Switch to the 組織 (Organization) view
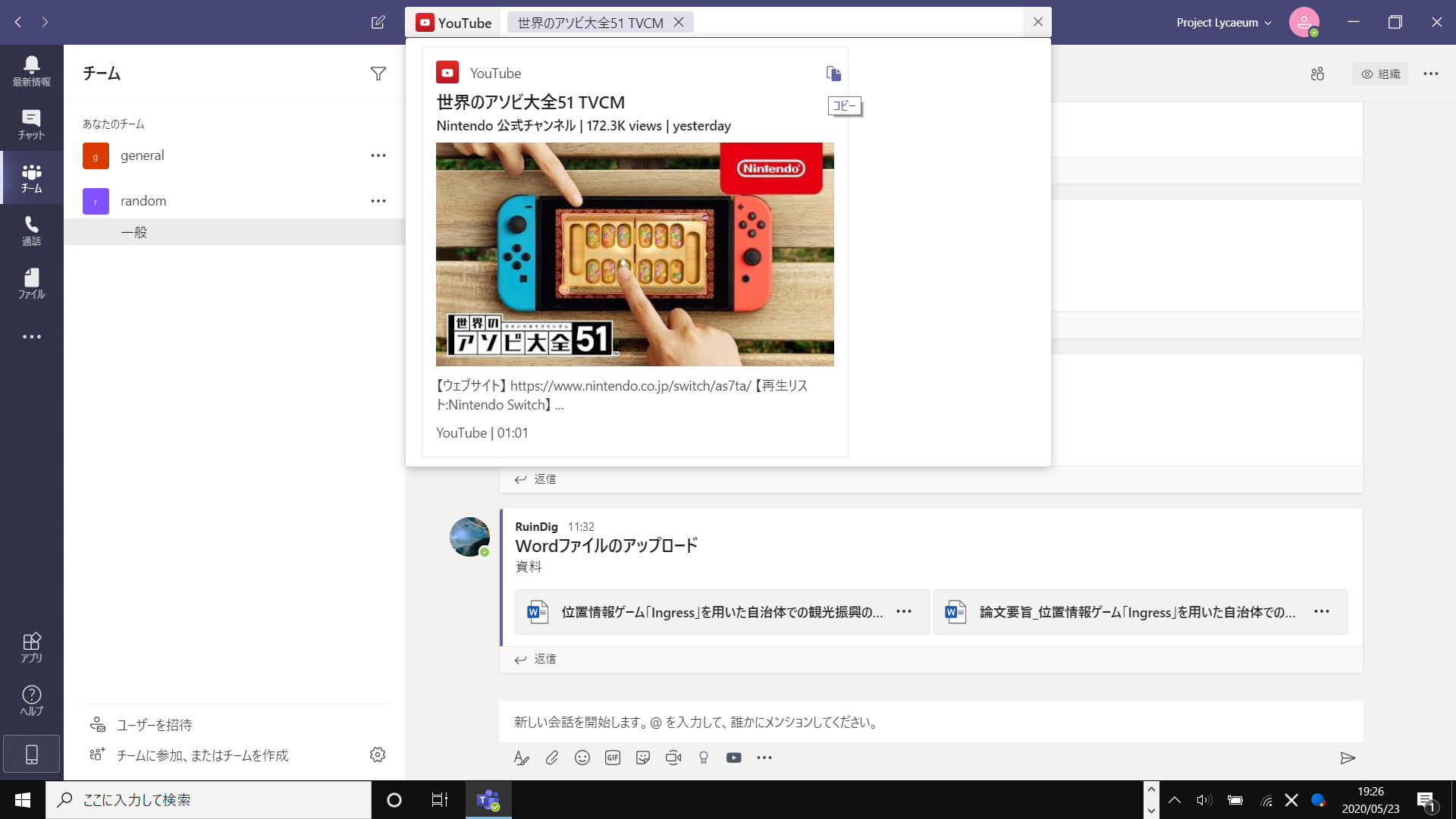The image size is (1456, 819). point(1381,74)
